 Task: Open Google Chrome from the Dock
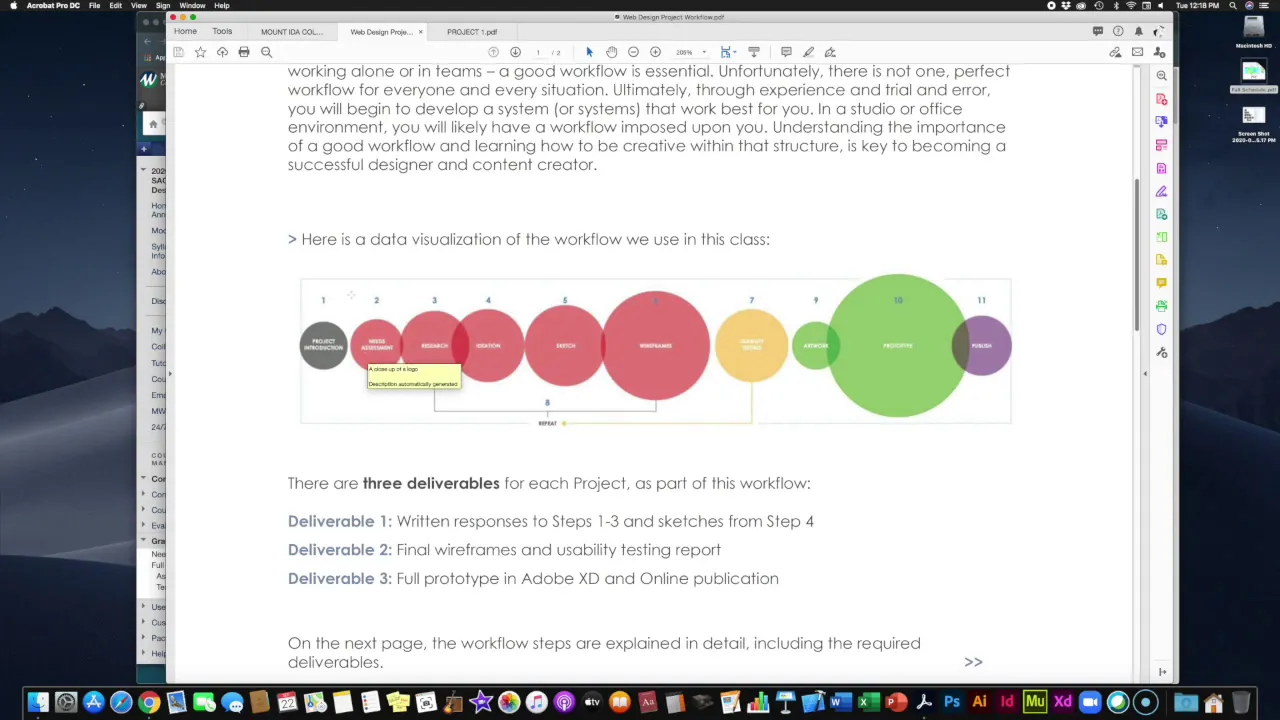148,702
